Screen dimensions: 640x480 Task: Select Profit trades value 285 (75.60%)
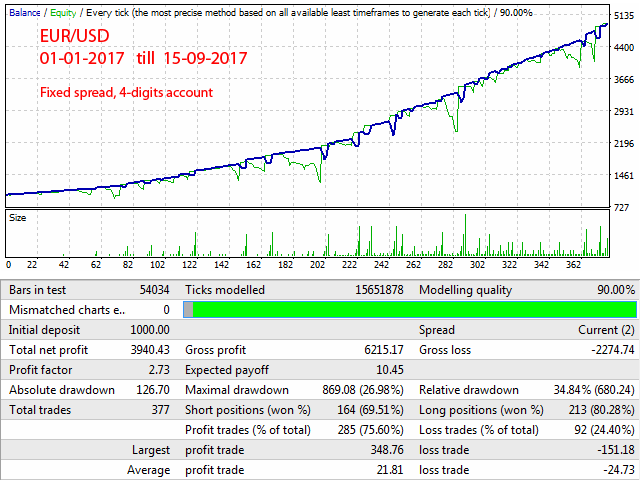click(x=371, y=430)
